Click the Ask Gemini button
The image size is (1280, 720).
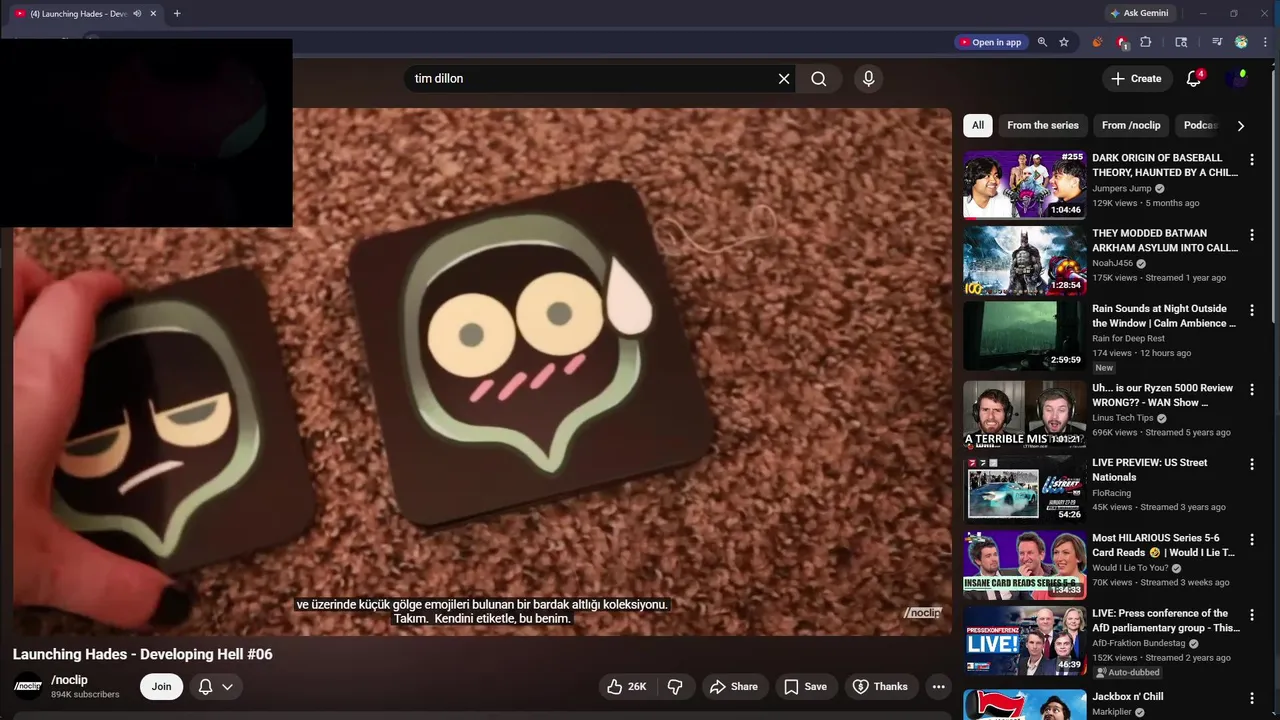[1138, 13]
